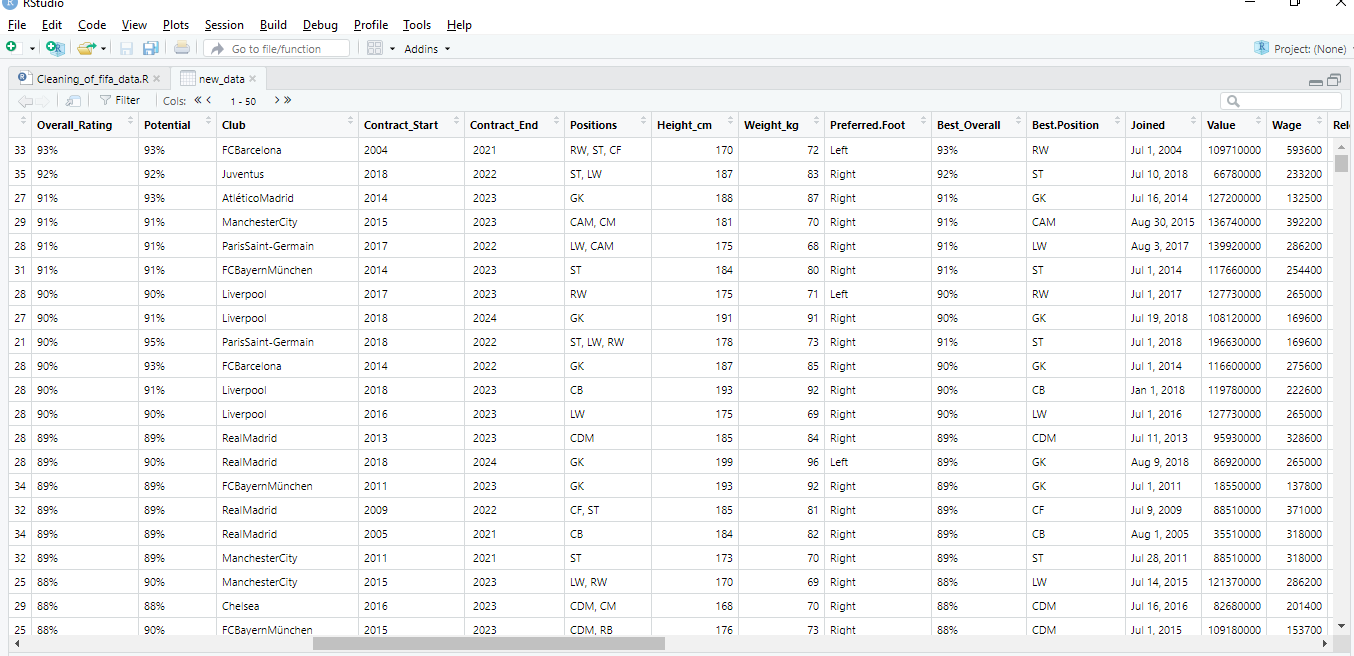Expand the recent files dropdown arrow
This screenshot has height=656, width=1354.
pyautogui.click(x=103, y=48)
